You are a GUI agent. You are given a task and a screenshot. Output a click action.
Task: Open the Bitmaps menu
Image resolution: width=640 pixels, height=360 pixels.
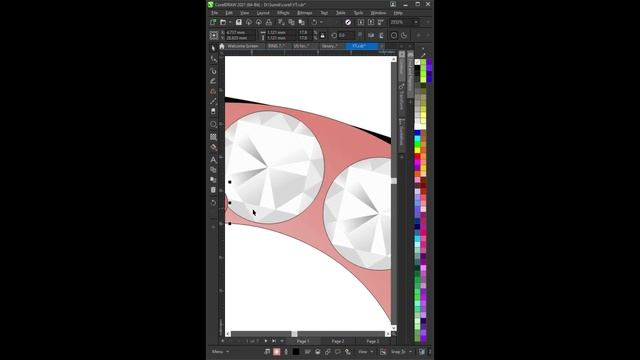[304, 13]
